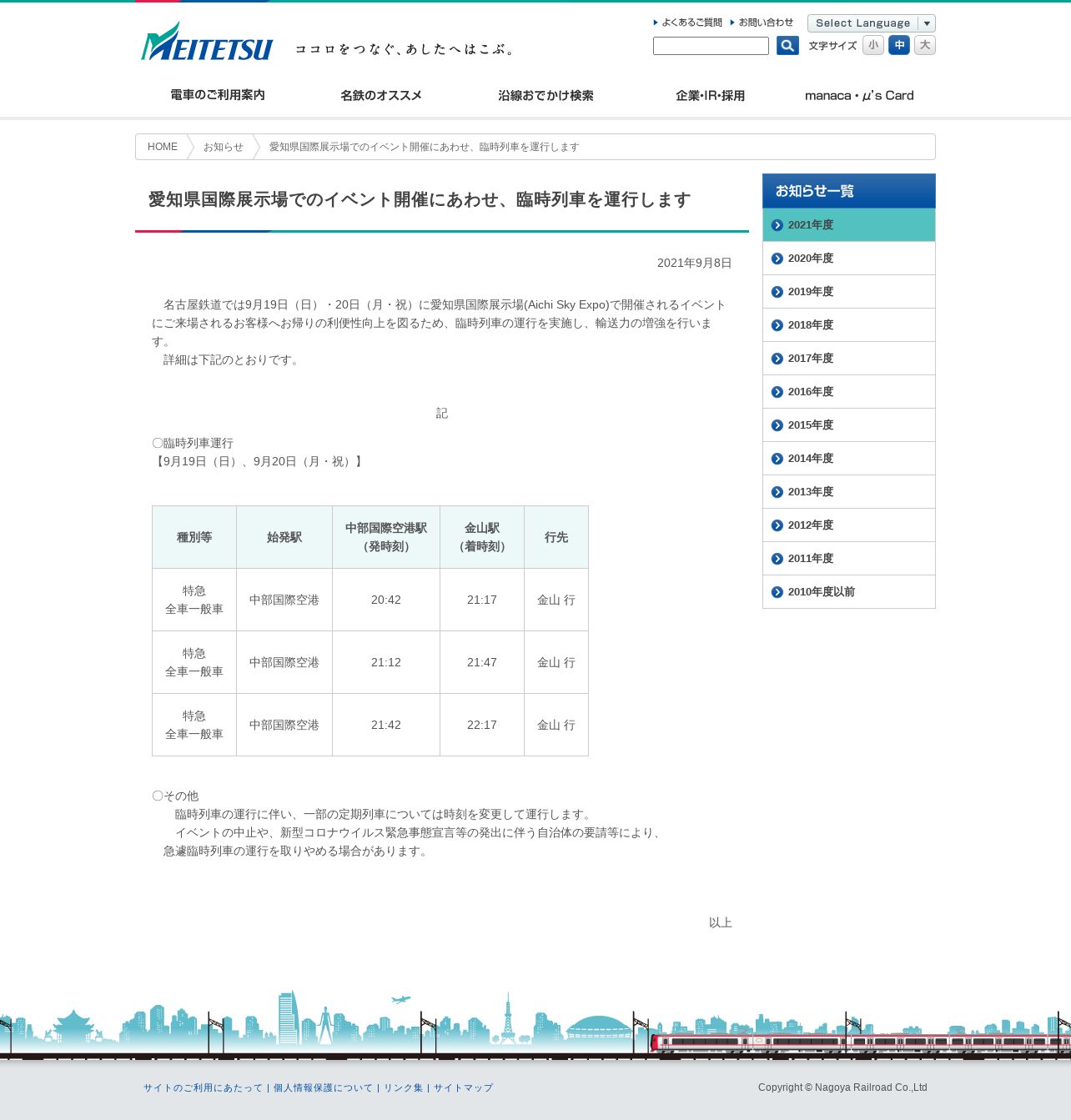Click arrow icon beside 2020年度
Screen dimensions: 1071x1120
pyautogui.click(x=777, y=259)
